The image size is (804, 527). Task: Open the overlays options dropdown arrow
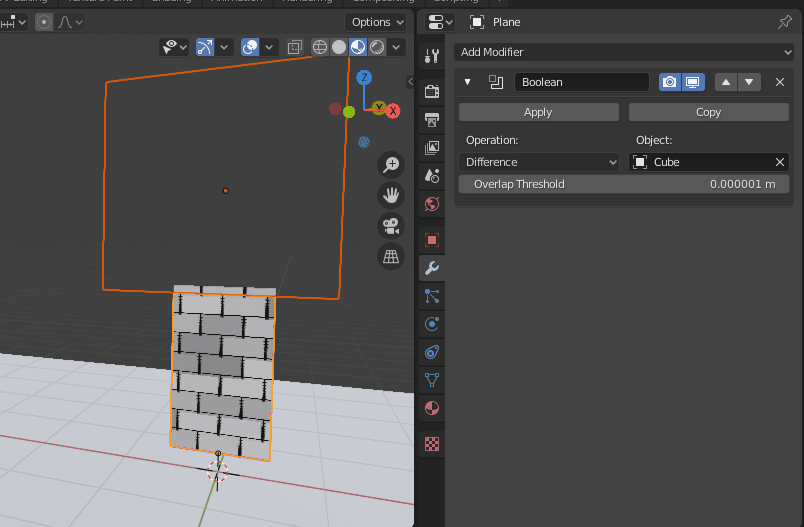(269, 47)
